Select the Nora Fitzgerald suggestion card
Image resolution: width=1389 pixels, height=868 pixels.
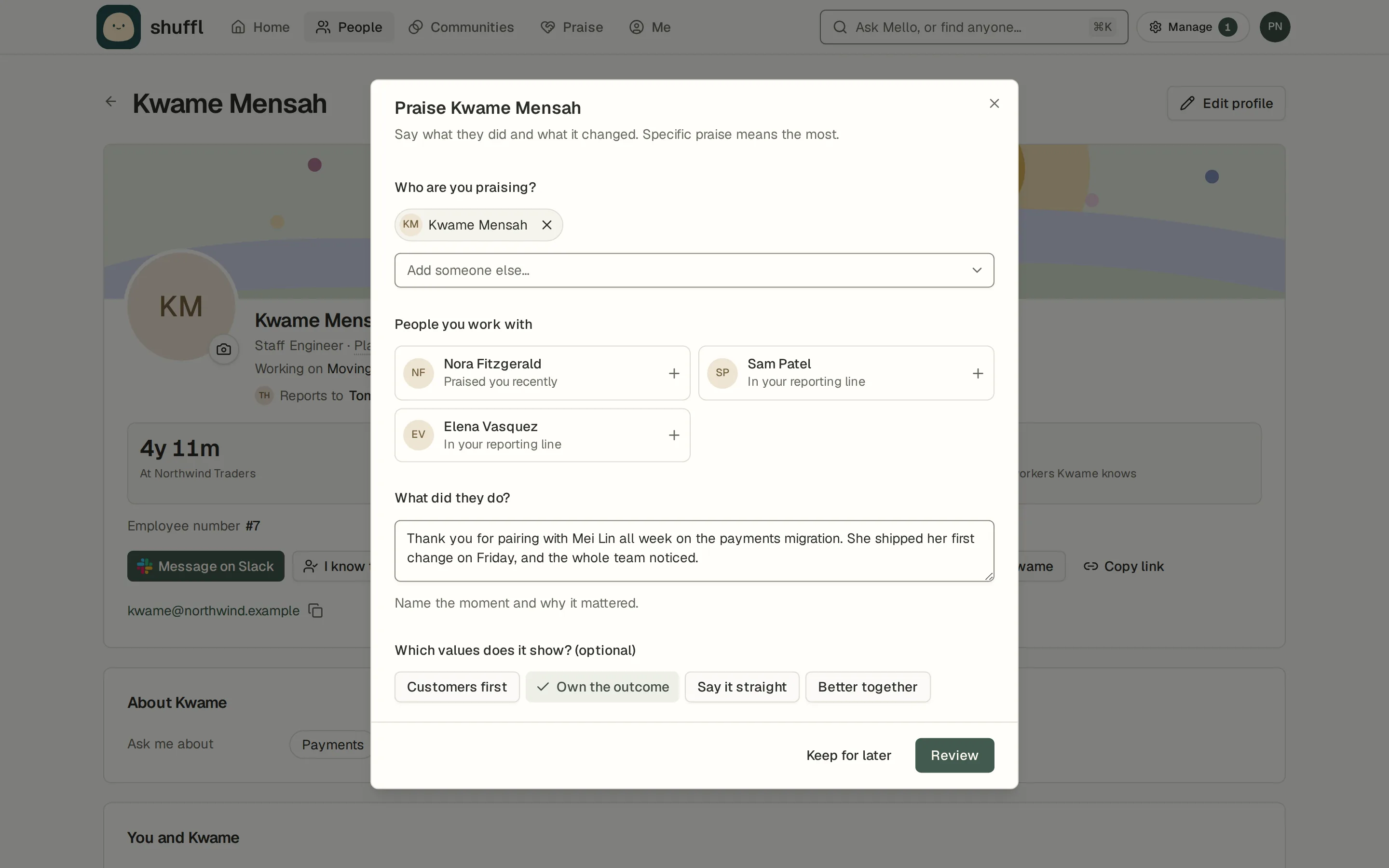pos(542,373)
